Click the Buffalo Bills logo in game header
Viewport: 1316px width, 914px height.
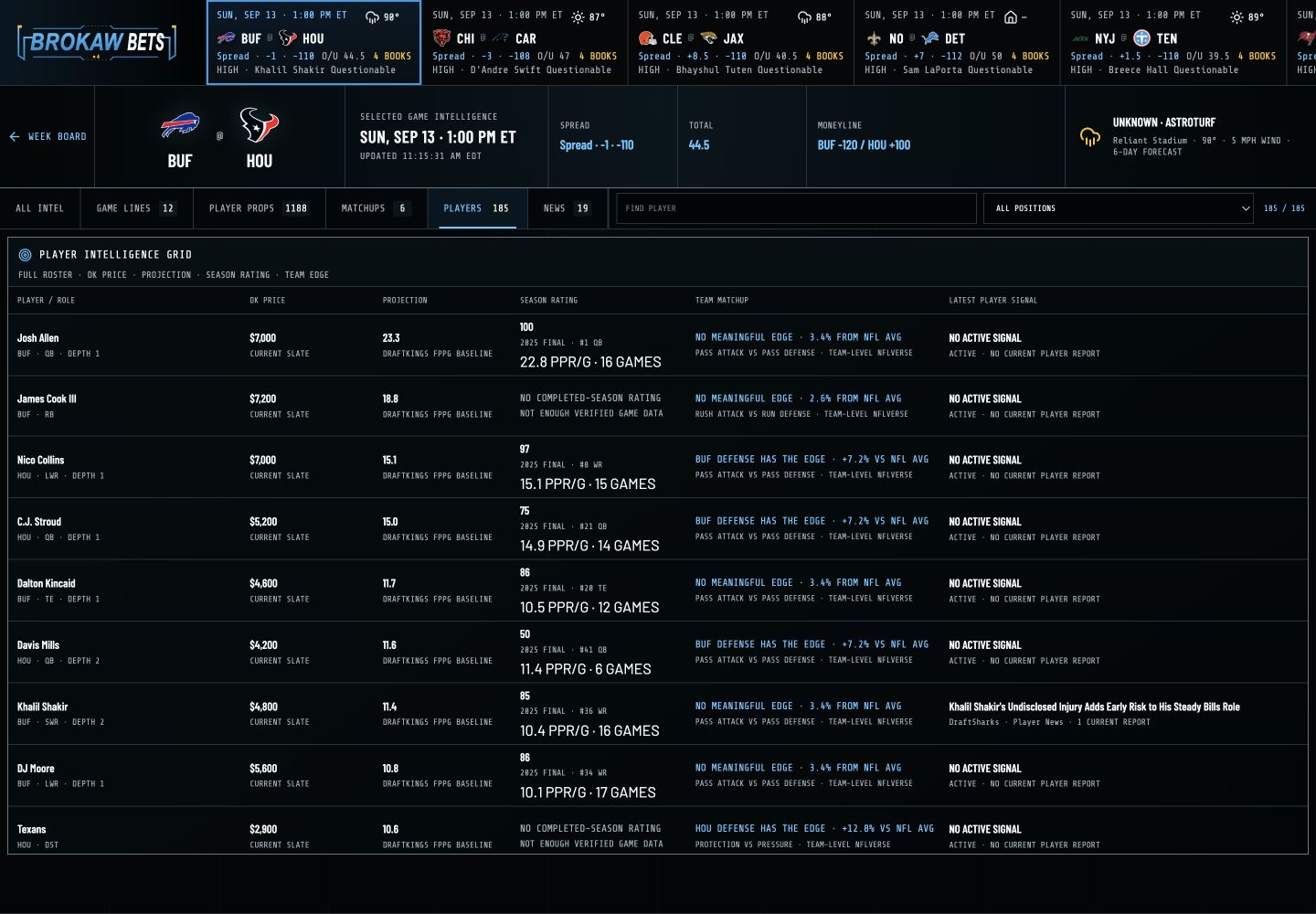click(x=180, y=125)
